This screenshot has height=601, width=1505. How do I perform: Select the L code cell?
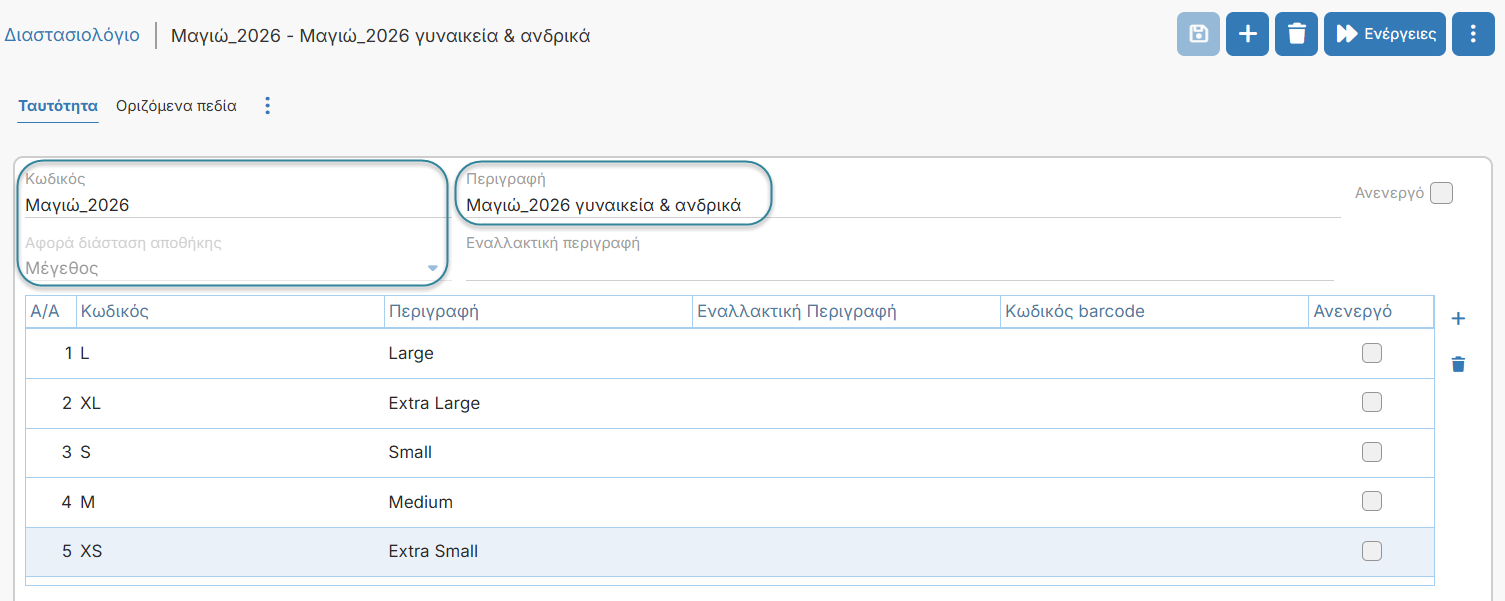tap(231, 353)
